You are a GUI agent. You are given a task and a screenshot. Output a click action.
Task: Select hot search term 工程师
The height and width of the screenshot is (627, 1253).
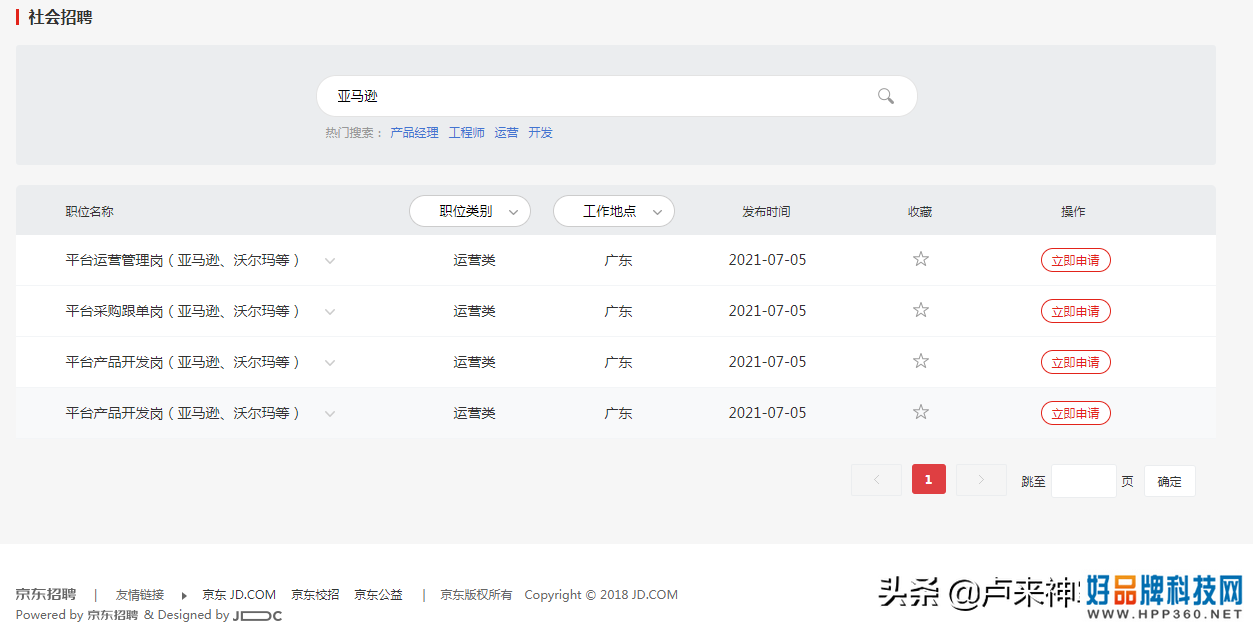(466, 133)
